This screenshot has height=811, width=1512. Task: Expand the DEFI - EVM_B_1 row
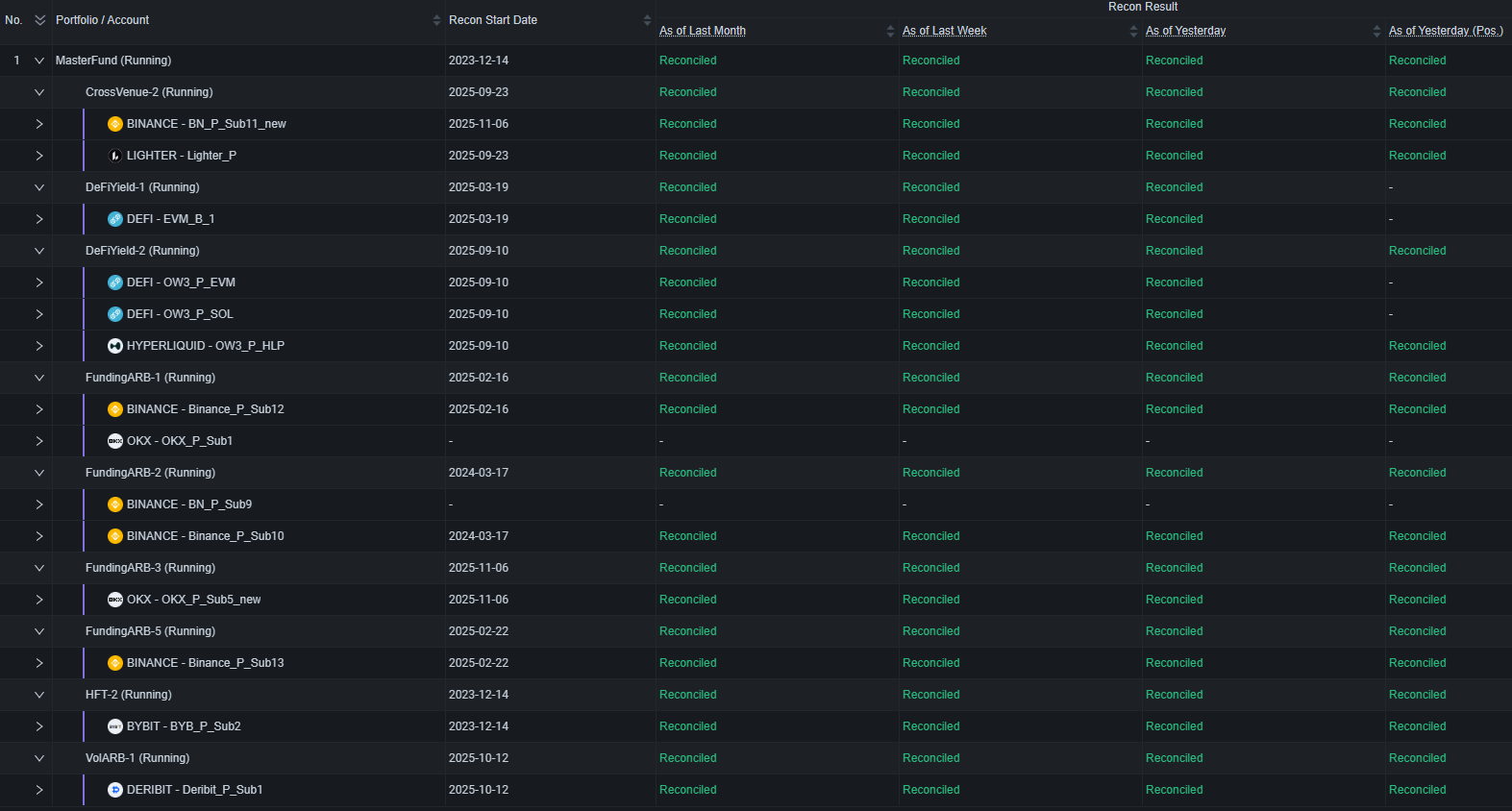(39, 219)
